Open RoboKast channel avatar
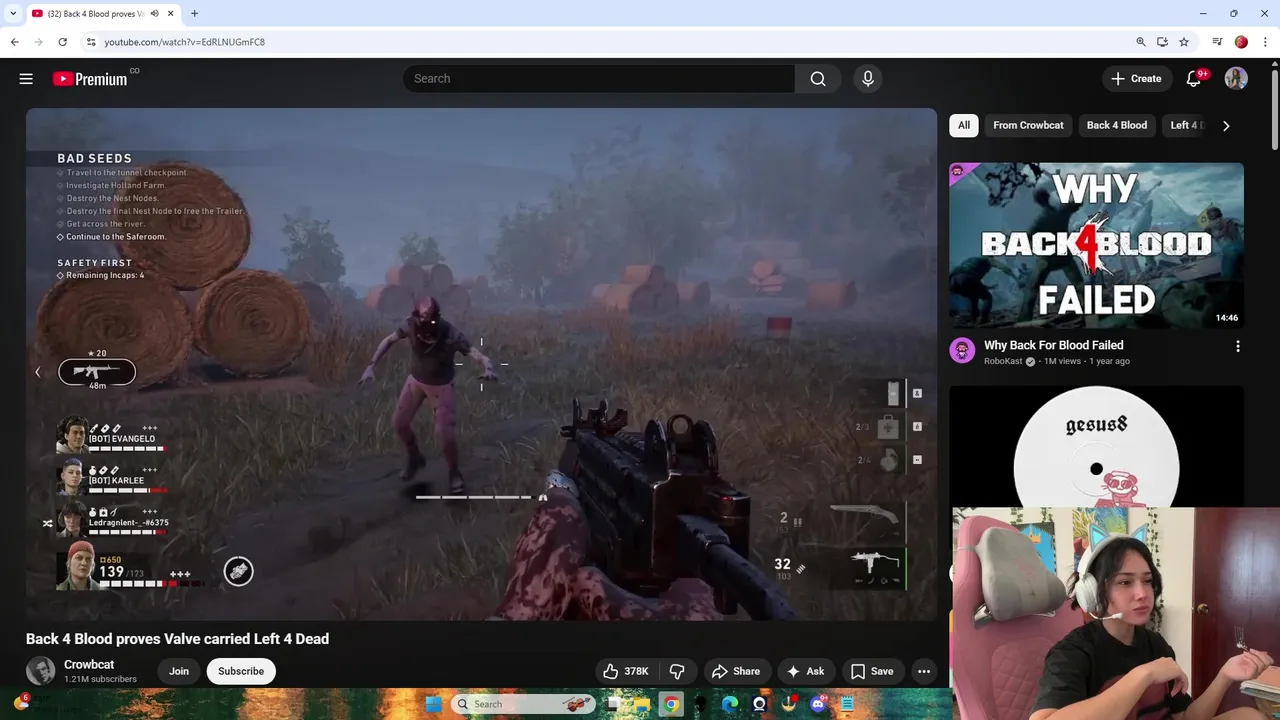1280x720 pixels. click(x=962, y=350)
